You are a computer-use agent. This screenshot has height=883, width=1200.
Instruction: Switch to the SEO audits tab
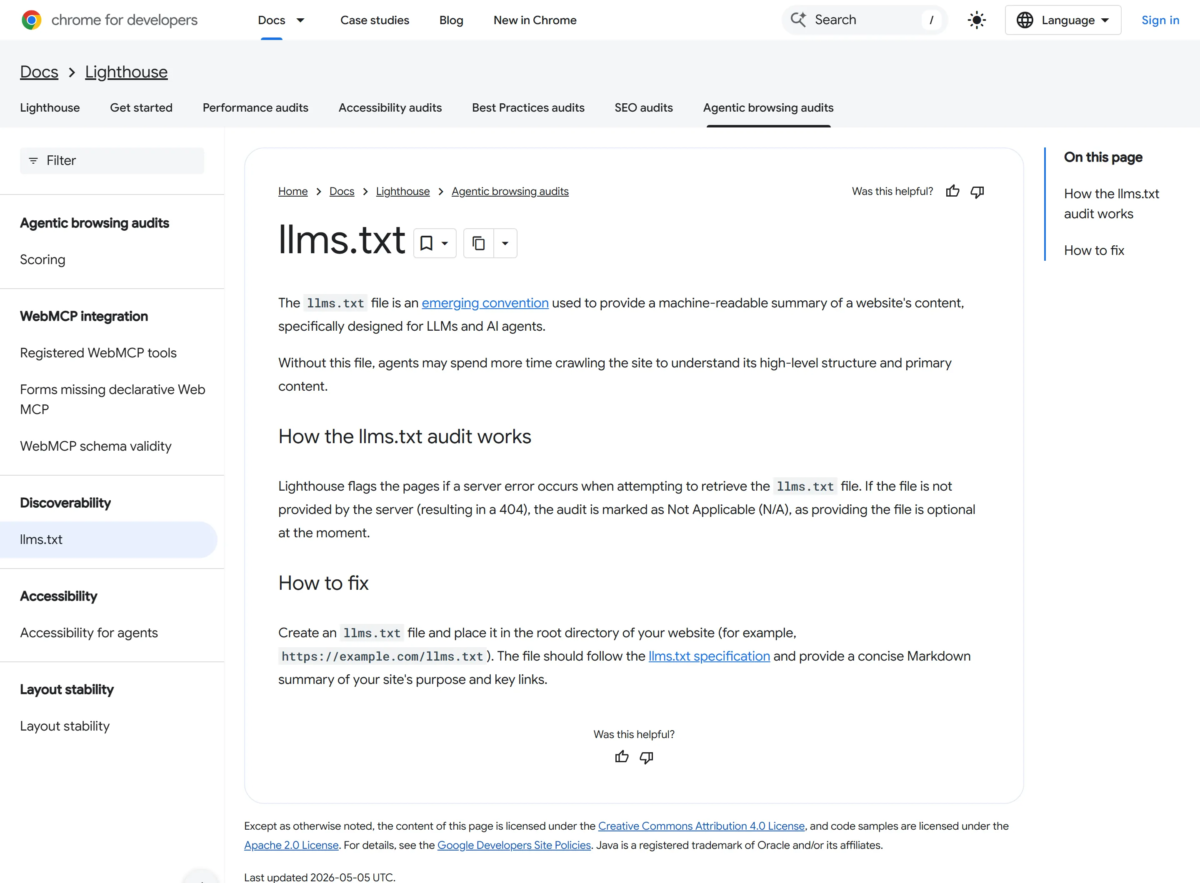click(644, 107)
